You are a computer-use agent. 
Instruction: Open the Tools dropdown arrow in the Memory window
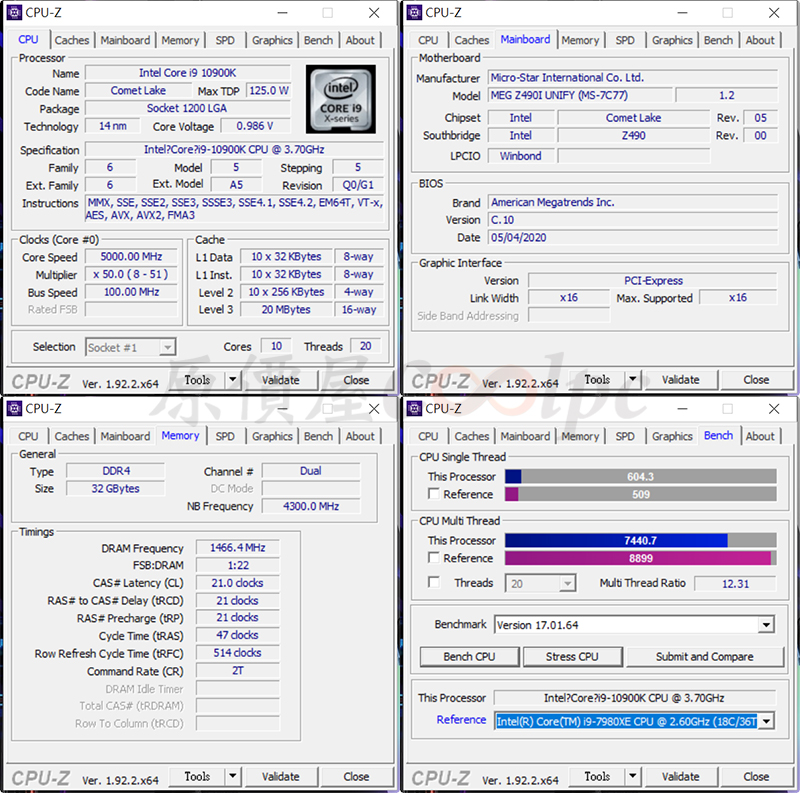[x=232, y=777]
